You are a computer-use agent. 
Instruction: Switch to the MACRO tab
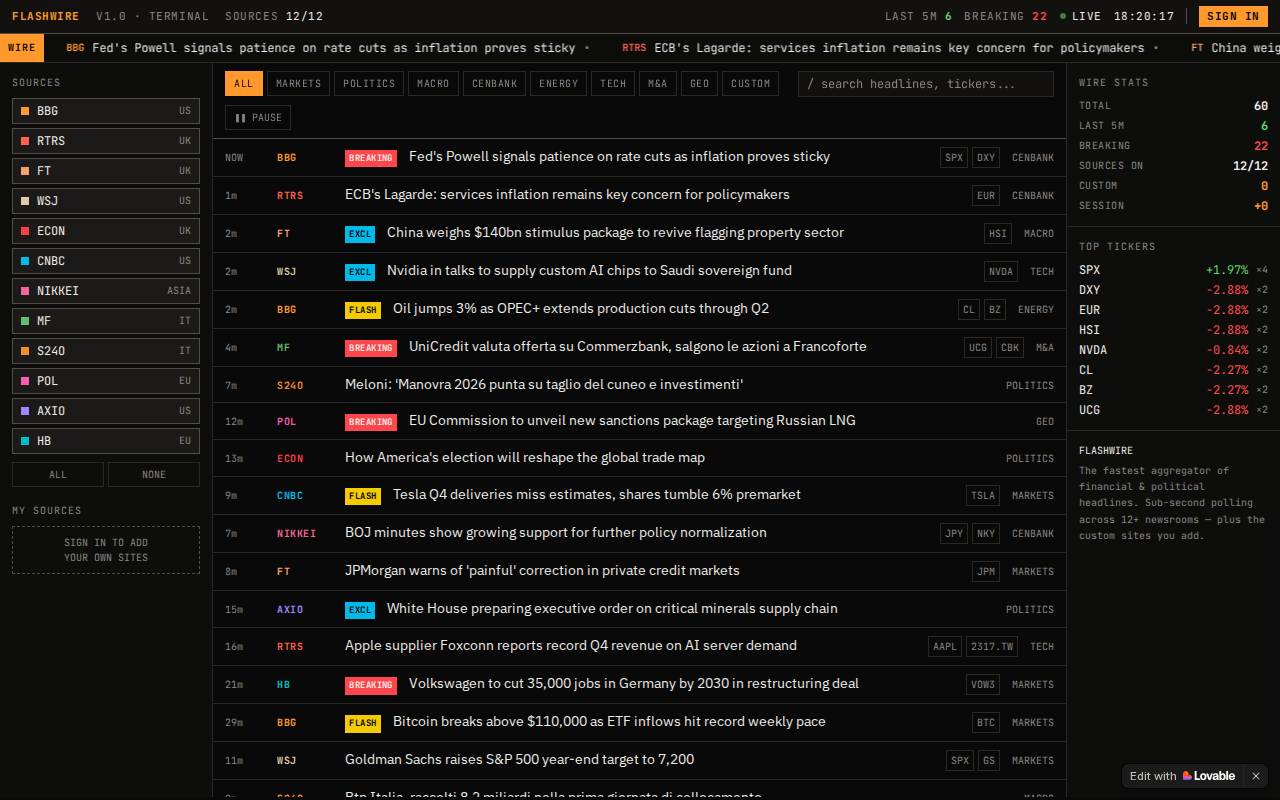click(x=433, y=84)
